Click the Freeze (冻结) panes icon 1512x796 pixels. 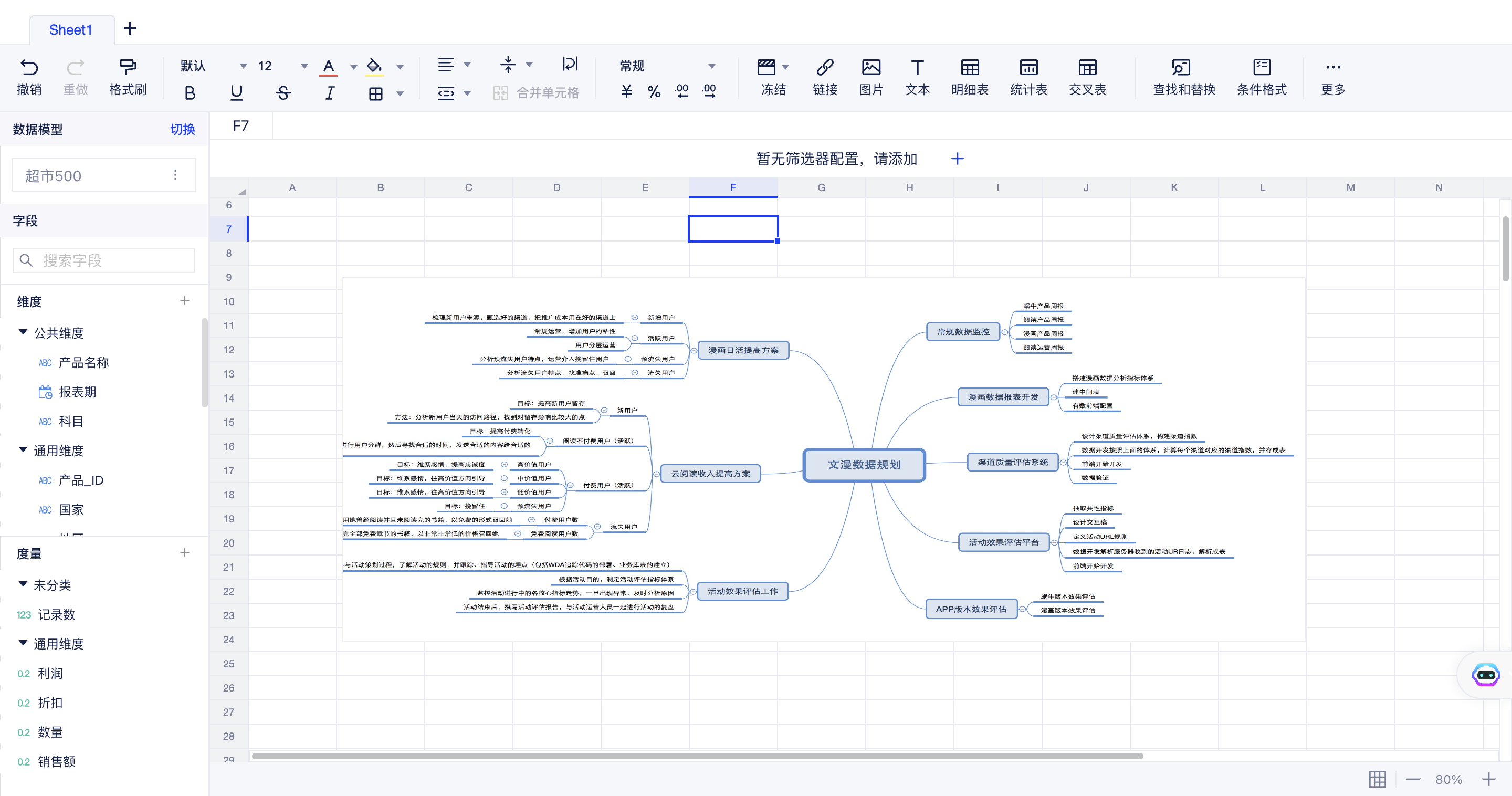pos(766,68)
